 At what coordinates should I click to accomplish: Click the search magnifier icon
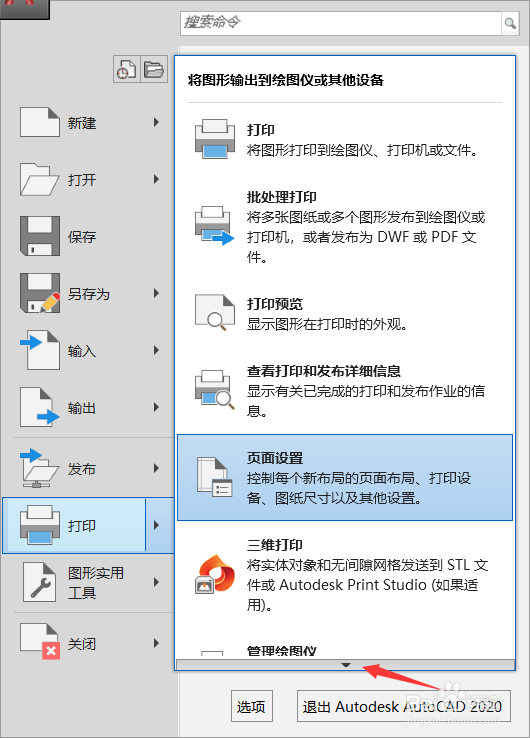[x=510, y=23]
